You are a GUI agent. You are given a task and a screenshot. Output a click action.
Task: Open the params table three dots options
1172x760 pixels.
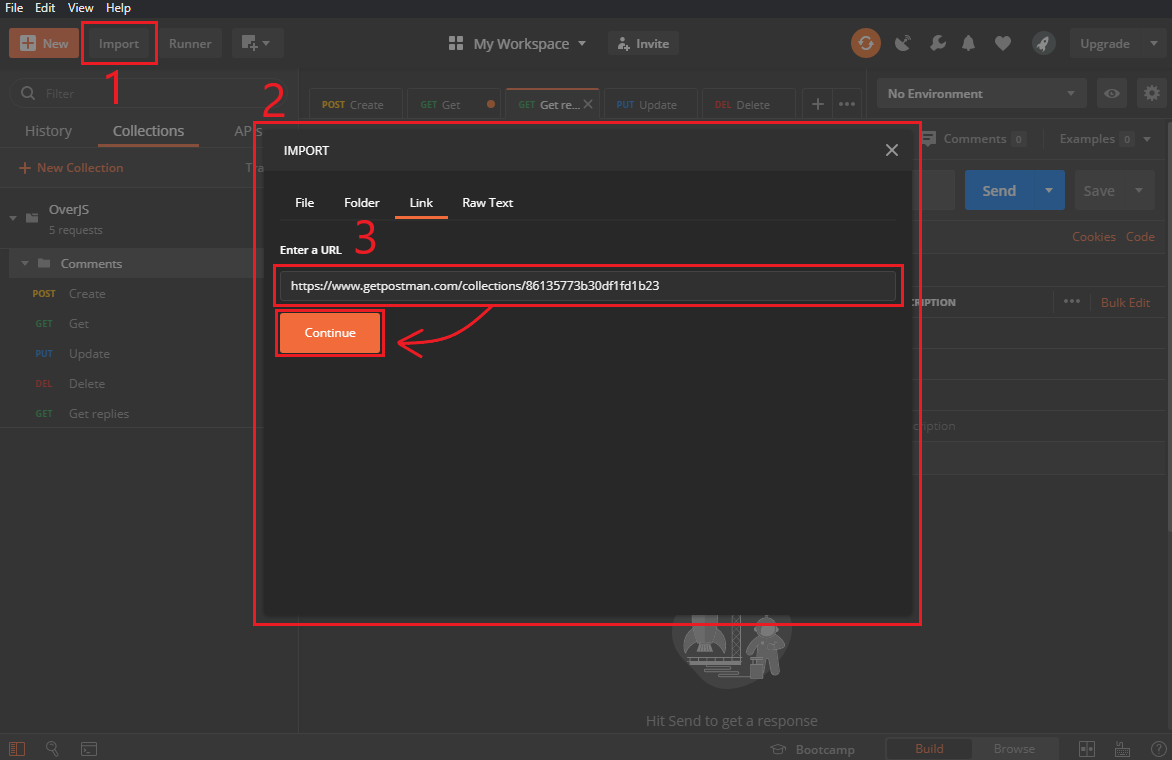click(1072, 301)
